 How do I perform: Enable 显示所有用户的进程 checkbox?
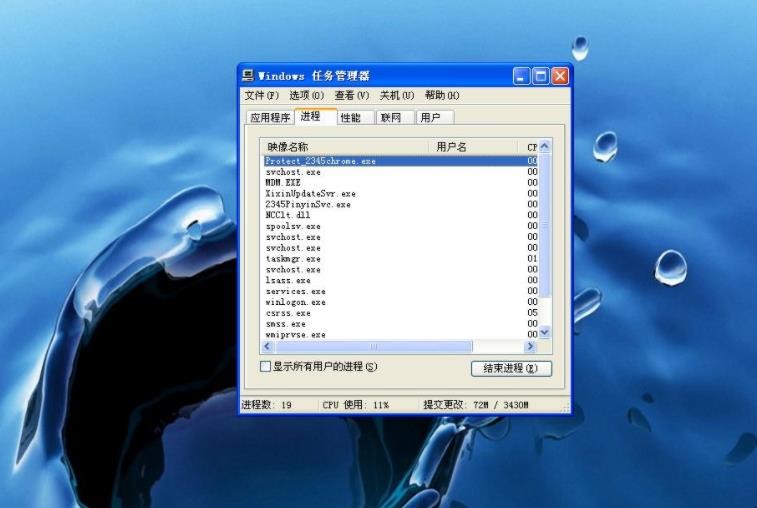pyautogui.click(x=265, y=367)
